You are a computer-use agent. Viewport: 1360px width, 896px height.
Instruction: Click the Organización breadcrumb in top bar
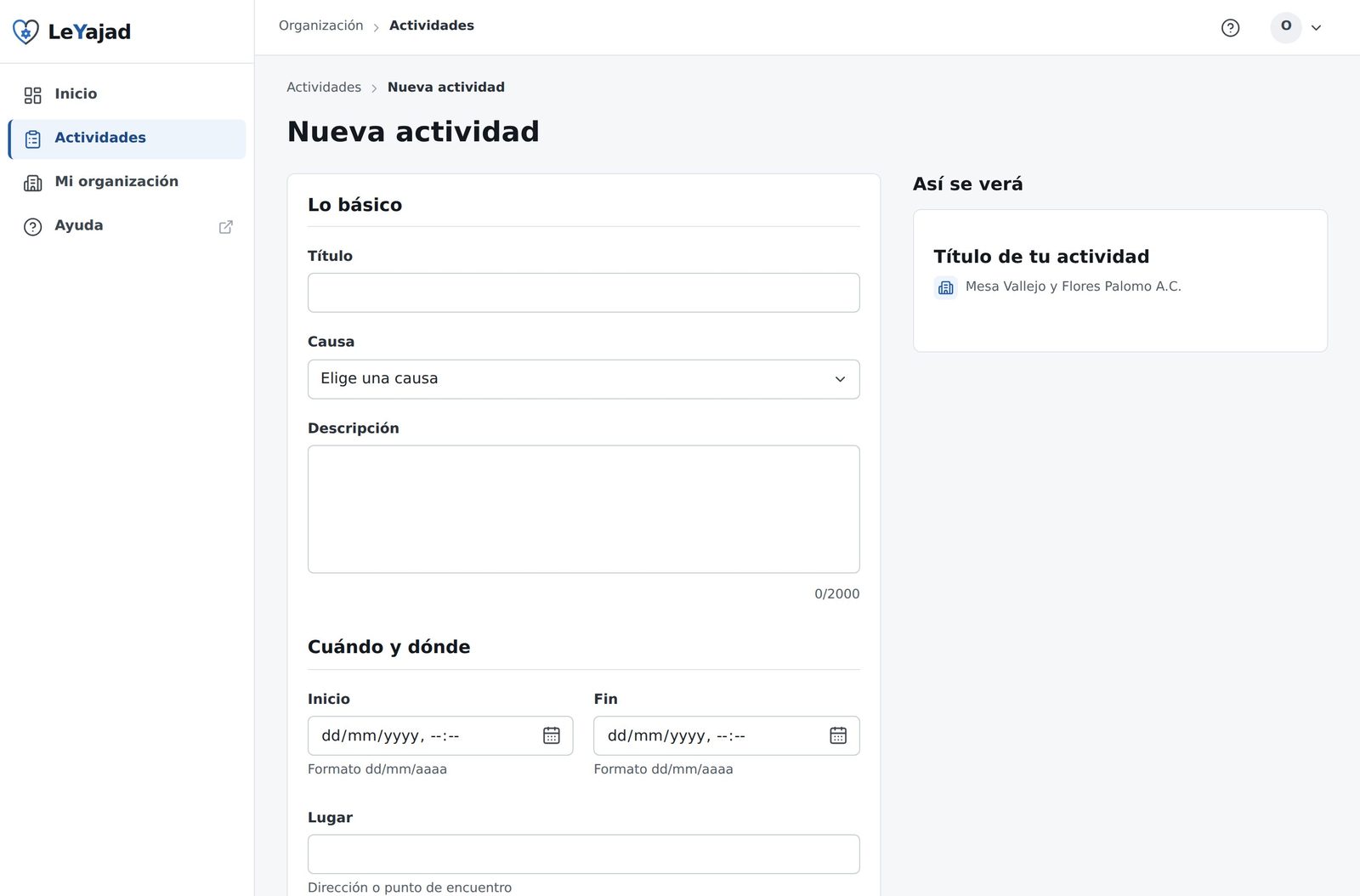(x=320, y=26)
